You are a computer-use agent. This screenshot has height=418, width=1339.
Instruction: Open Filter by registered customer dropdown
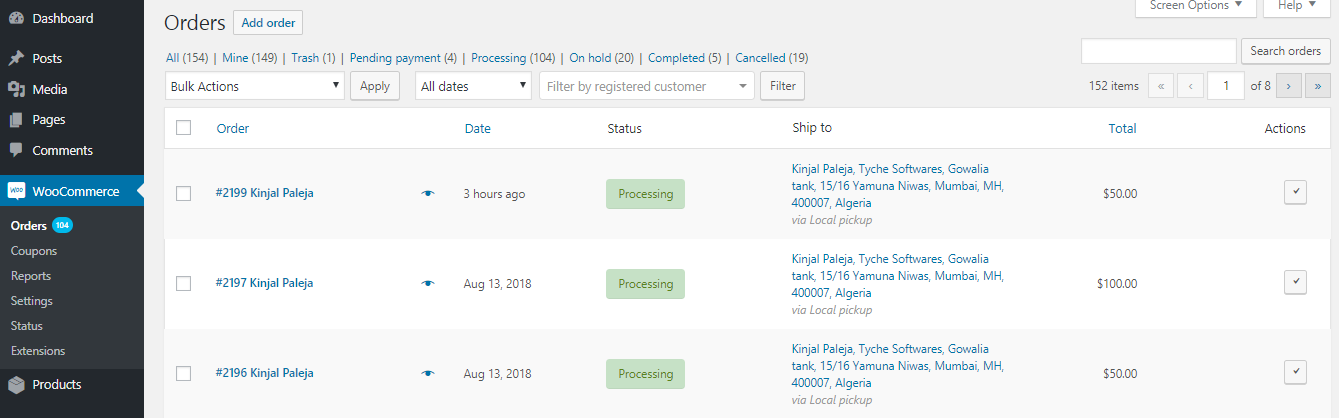click(646, 86)
